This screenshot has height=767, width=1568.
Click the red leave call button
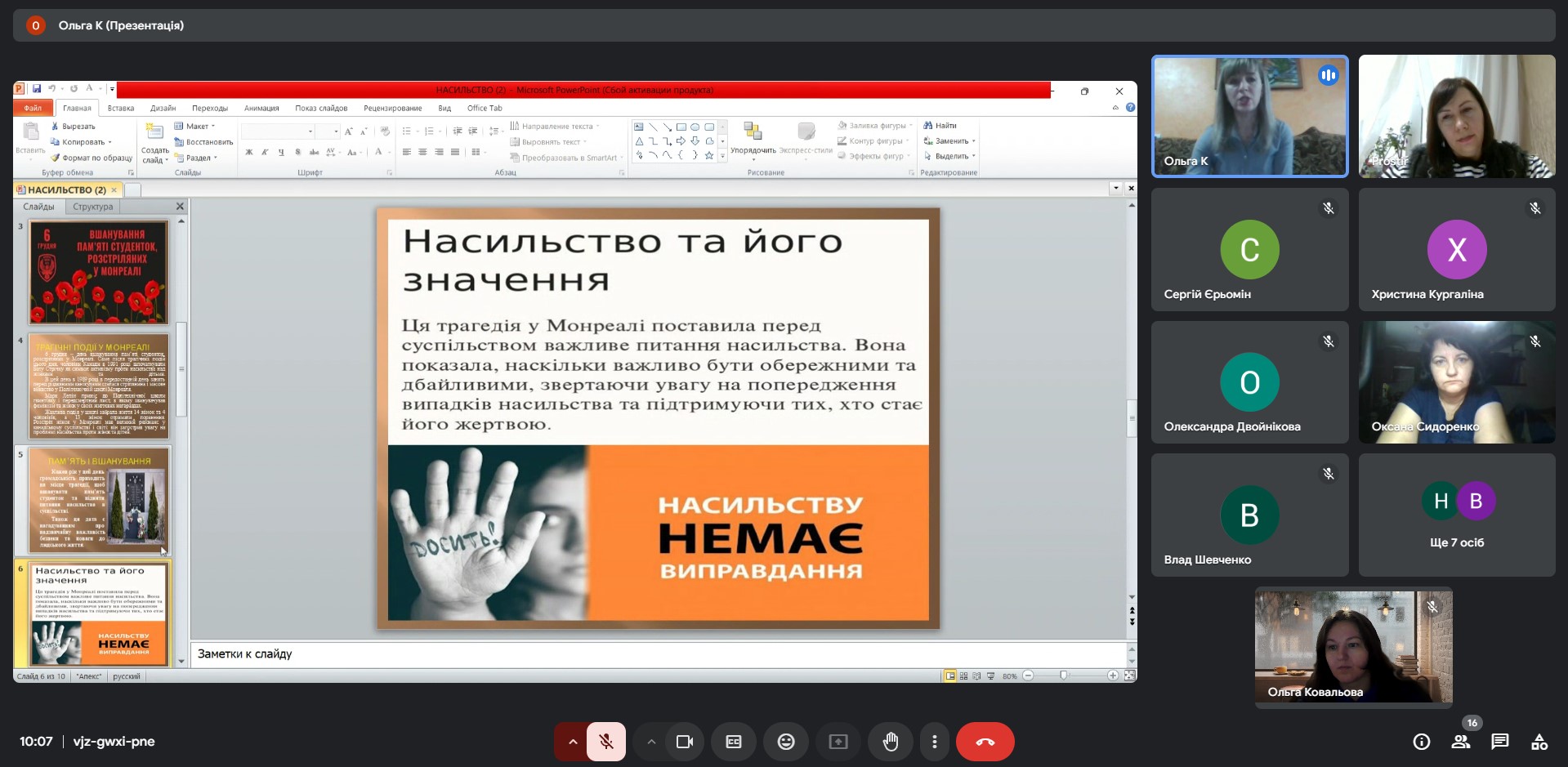[x=985, y=742]
